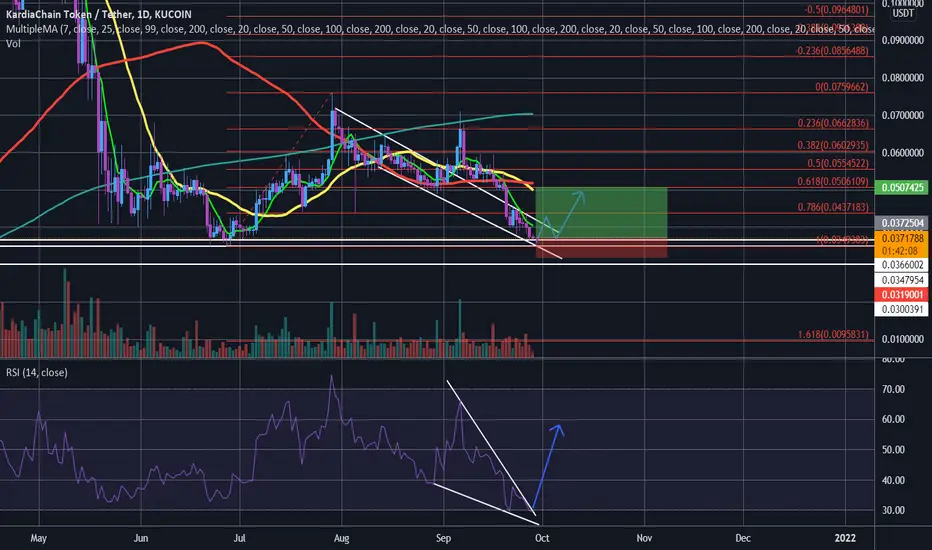This screenshot has height=550, width=932.
Task: Click the 0.0900000 price axis tick
Action: click(x=902, y=40)
